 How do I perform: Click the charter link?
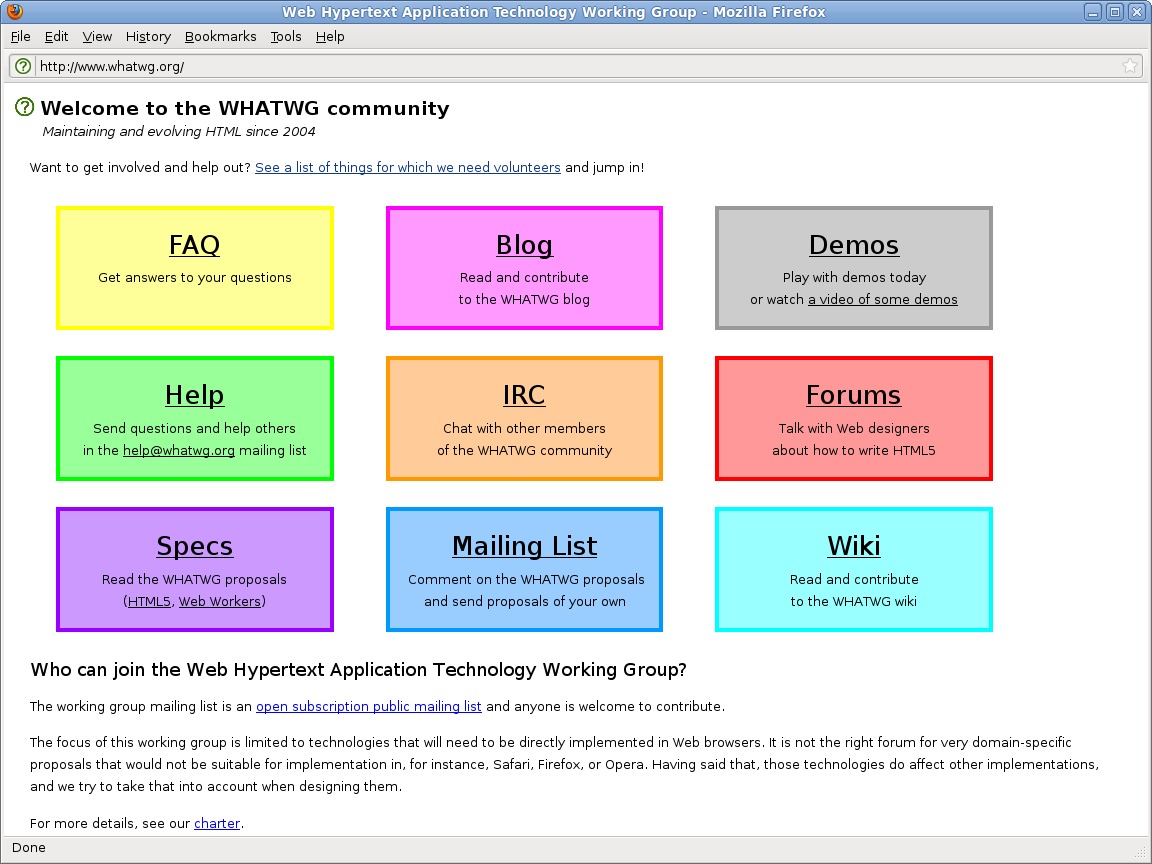(x=217, y=823)
